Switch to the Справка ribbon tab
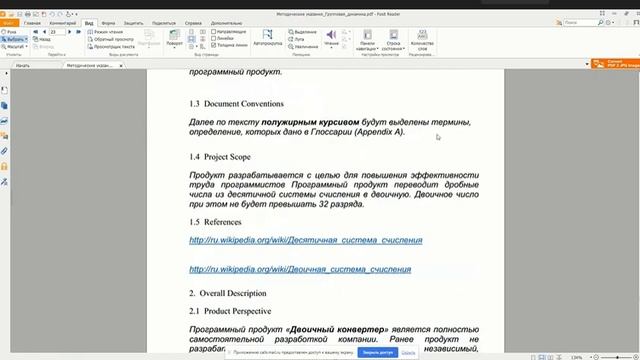The height and width of the screenshot is (360, 640). [x=193, y=23]
